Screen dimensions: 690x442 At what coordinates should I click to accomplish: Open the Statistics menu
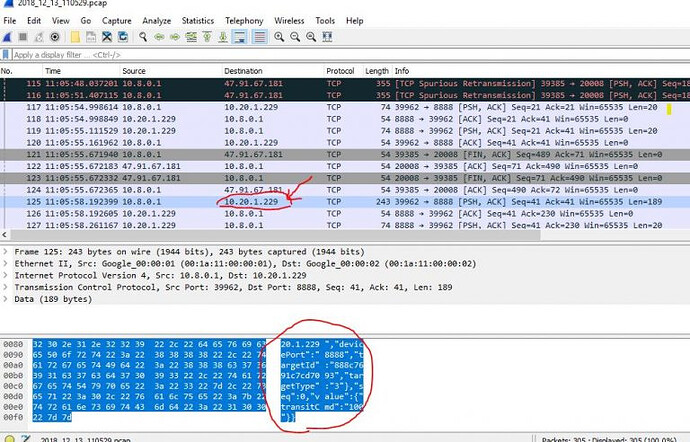(197, 20)
